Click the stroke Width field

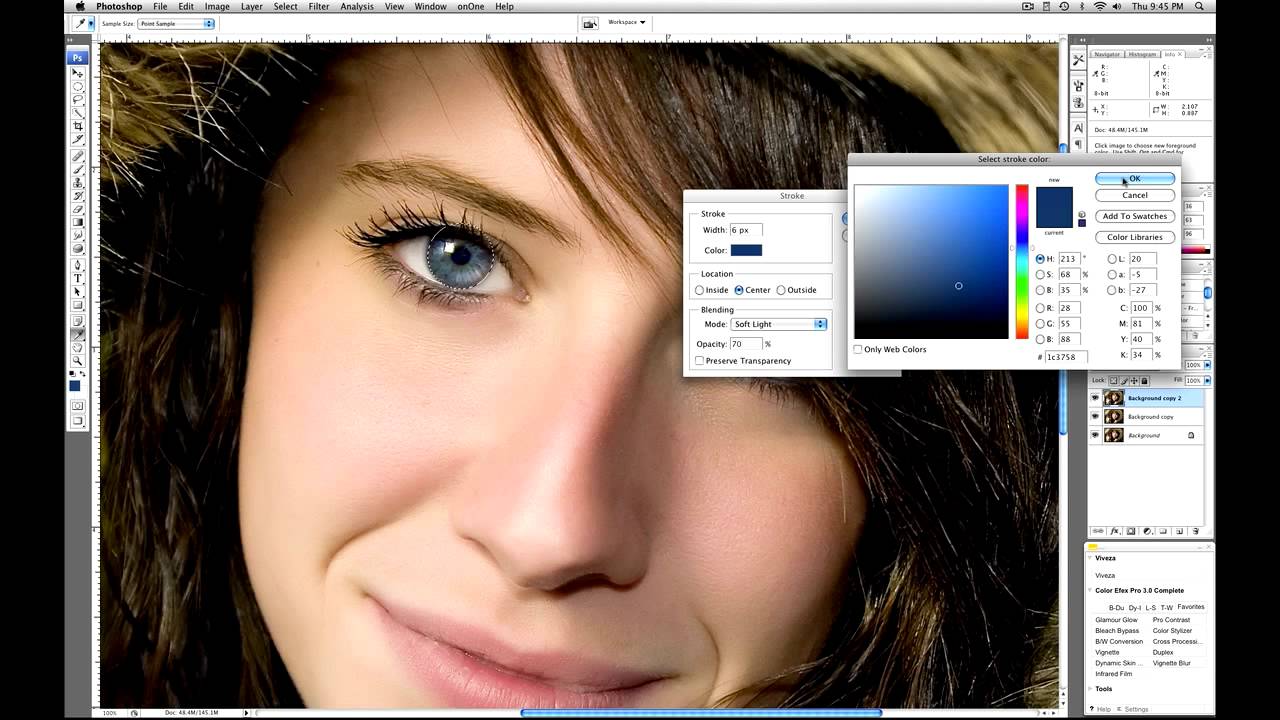point(746,230)
